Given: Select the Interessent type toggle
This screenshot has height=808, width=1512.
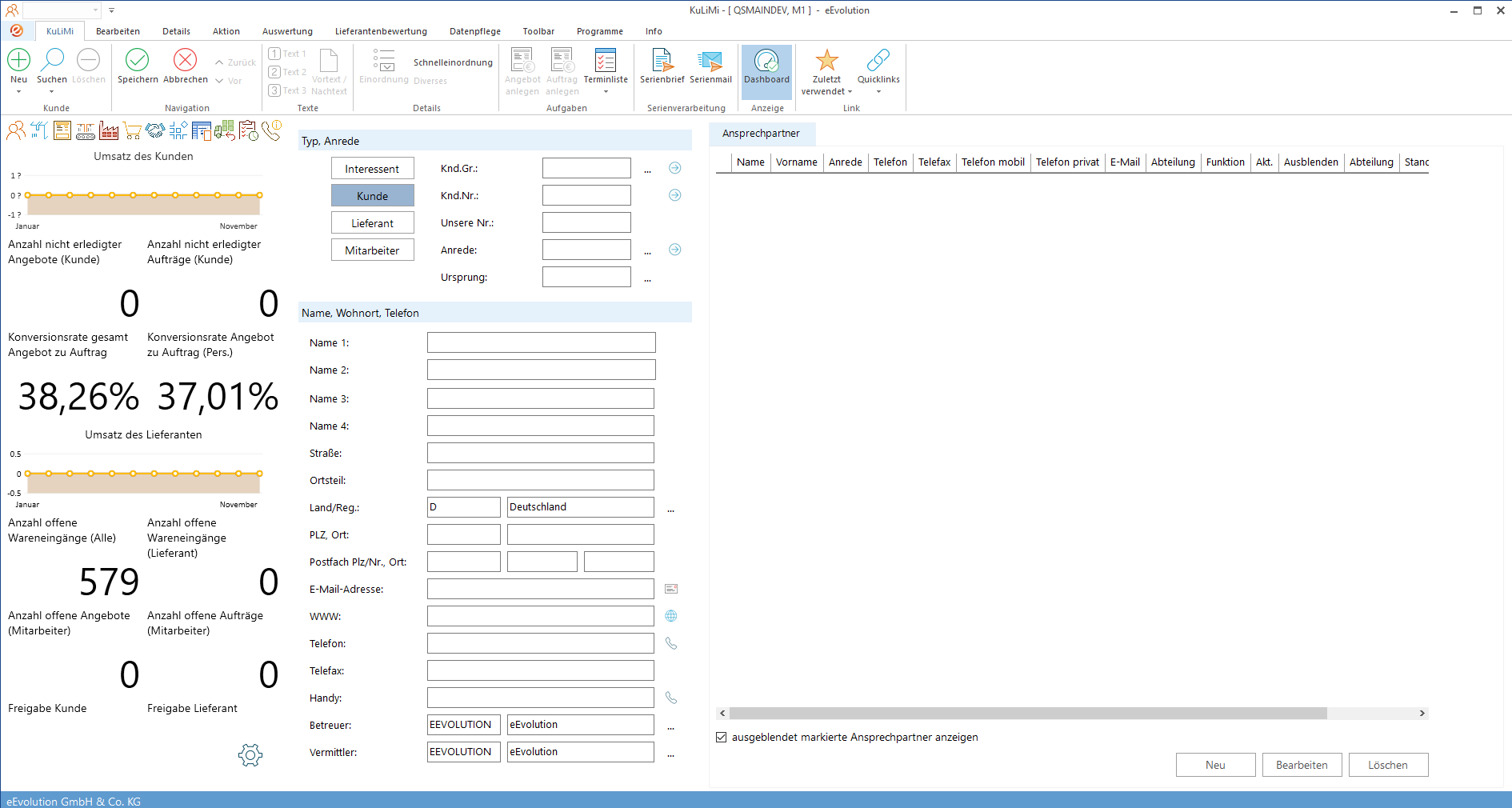Looking at the screenshot, I should [x=373, y=168].
